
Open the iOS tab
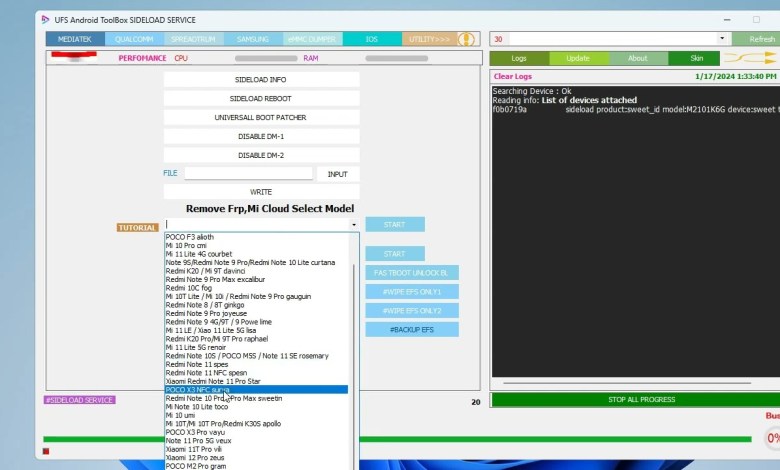click(371, 39)
